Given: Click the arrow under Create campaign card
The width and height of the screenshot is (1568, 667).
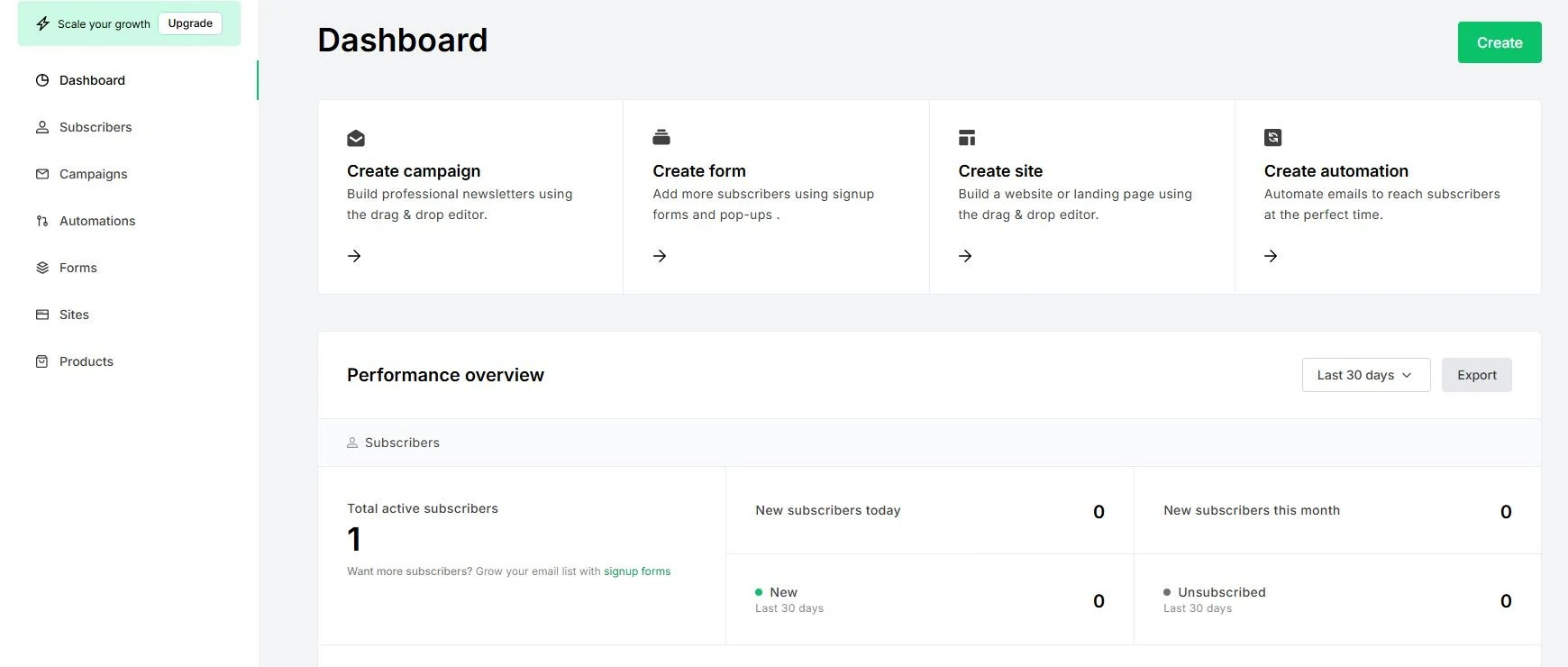Looking at the screenshot, I should pyautogui.click(x=354, y=256).
